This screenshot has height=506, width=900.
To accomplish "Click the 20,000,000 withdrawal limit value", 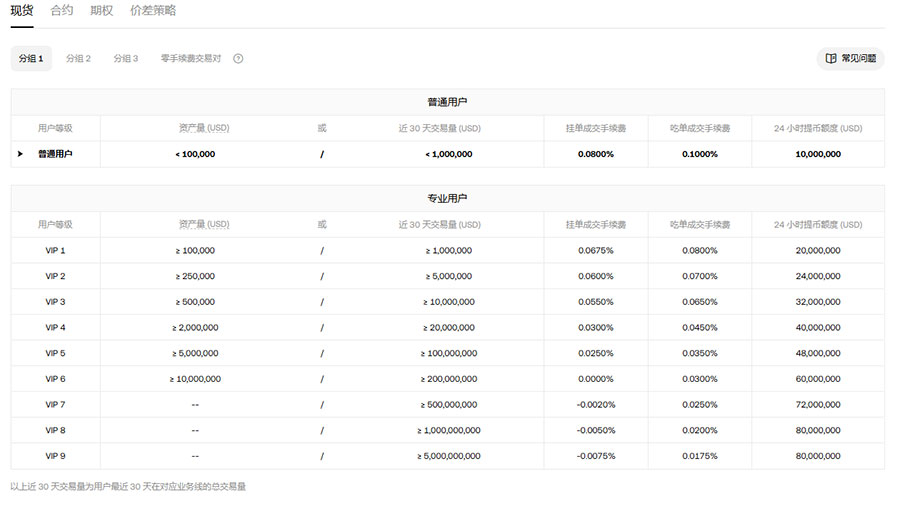I will [x=818, y=251].
